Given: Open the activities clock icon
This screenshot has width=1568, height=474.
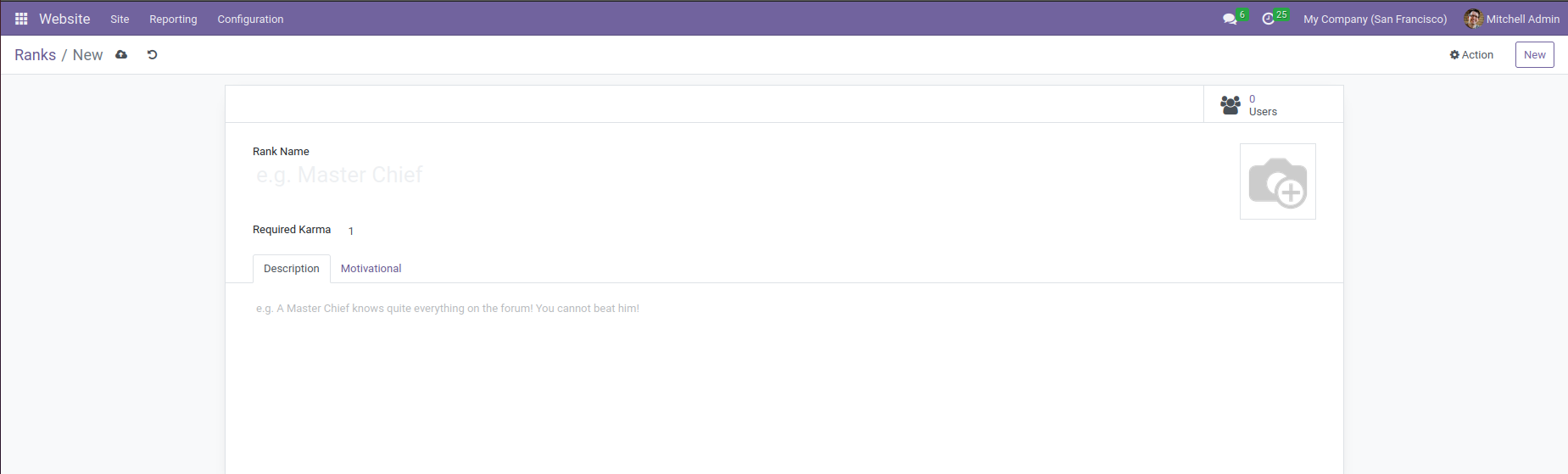Looking at the screenshot, I should pos(1269,19).
